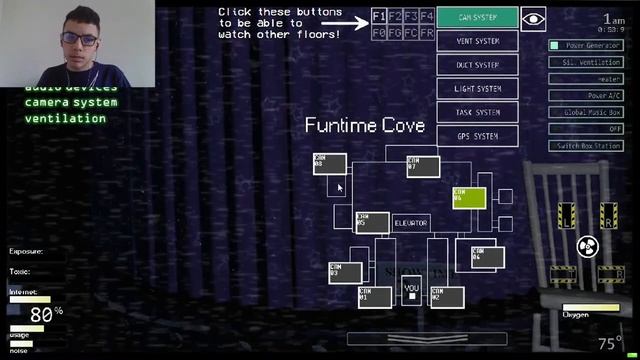Toggle the eye visibility icon

(533, 19)
